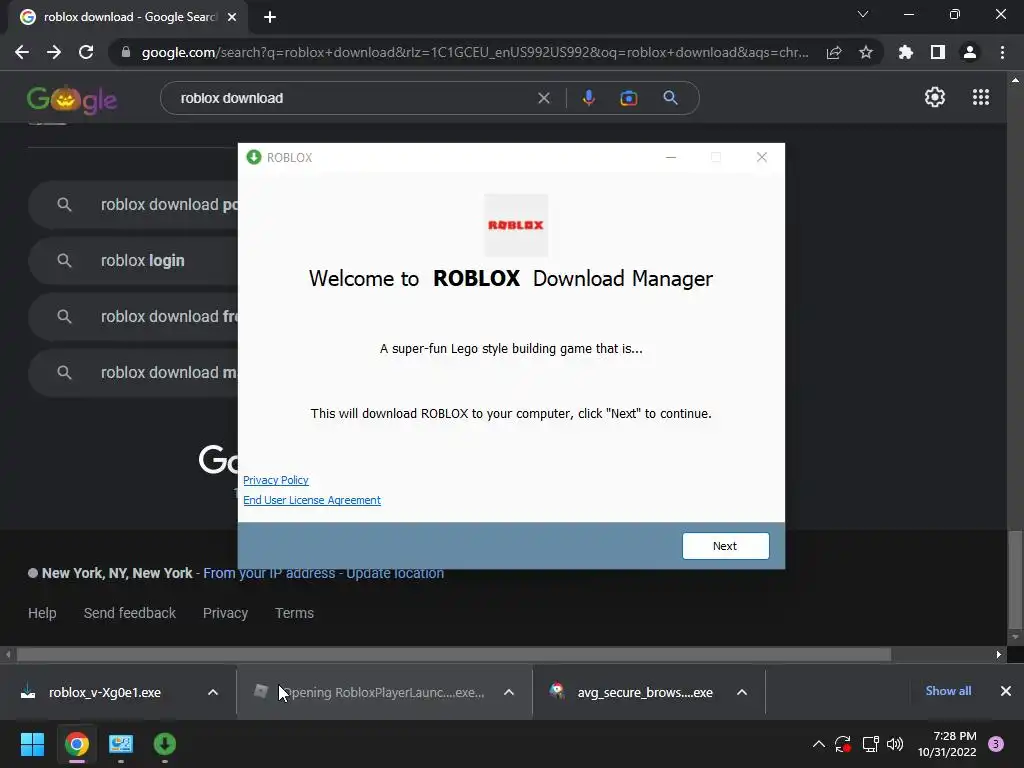Reload the Google search page
Viewport: 1024px width, 768px height.
click(x=86, y=52)
